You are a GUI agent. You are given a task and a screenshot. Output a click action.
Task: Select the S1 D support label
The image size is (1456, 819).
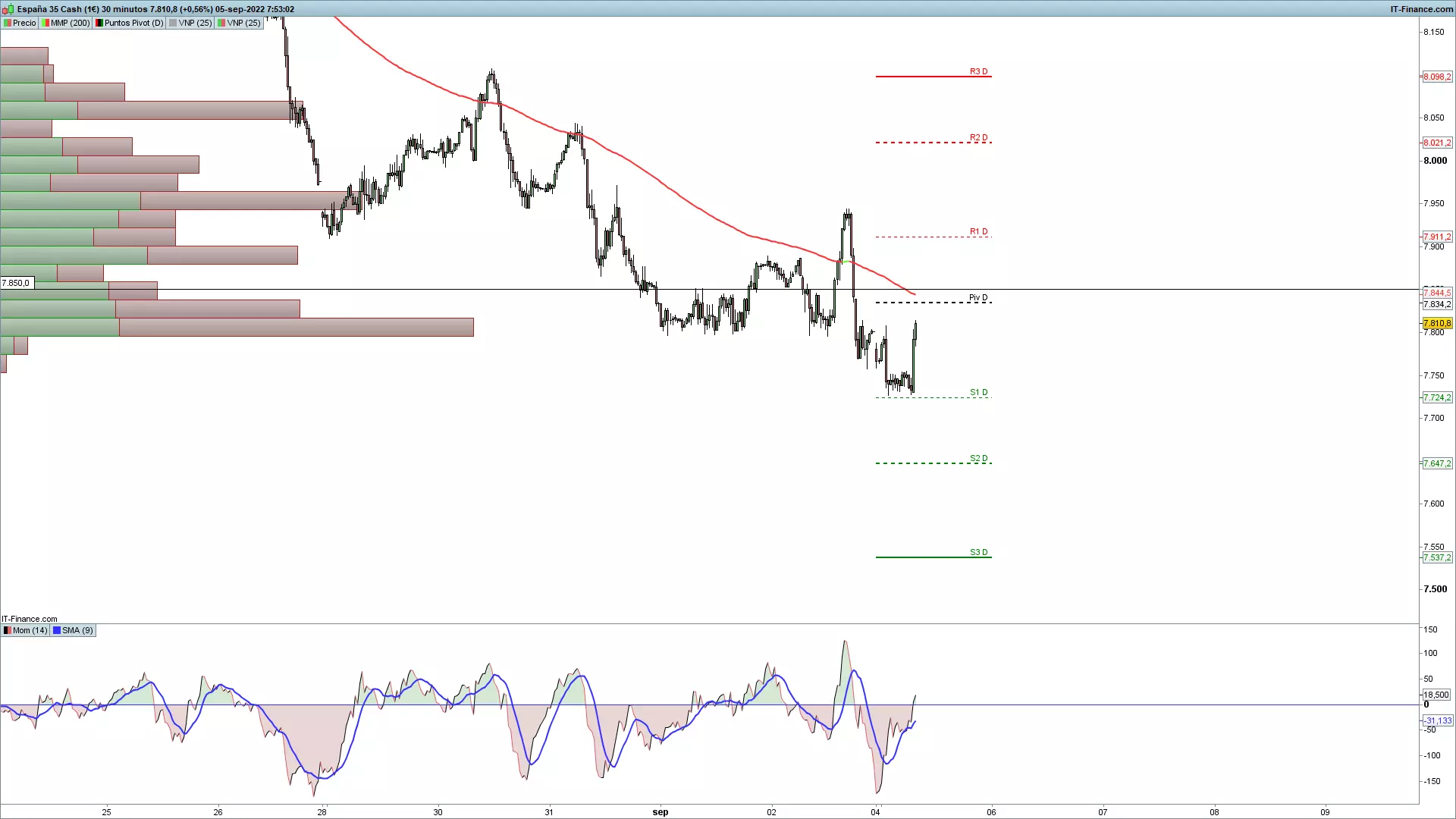click(x=979, y=392)
